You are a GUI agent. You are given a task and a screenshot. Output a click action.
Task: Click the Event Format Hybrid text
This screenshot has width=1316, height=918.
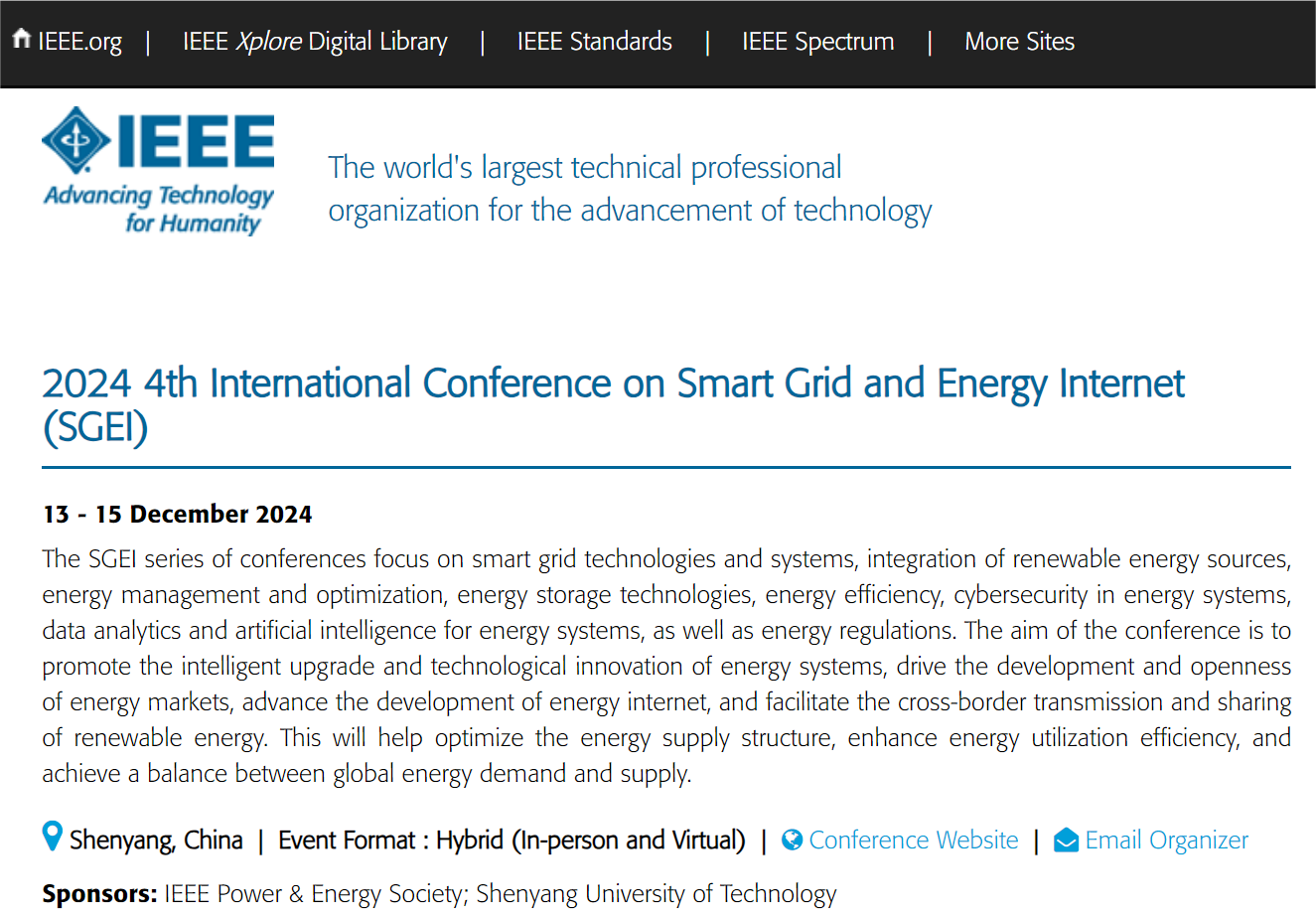(x=512, y=841)
